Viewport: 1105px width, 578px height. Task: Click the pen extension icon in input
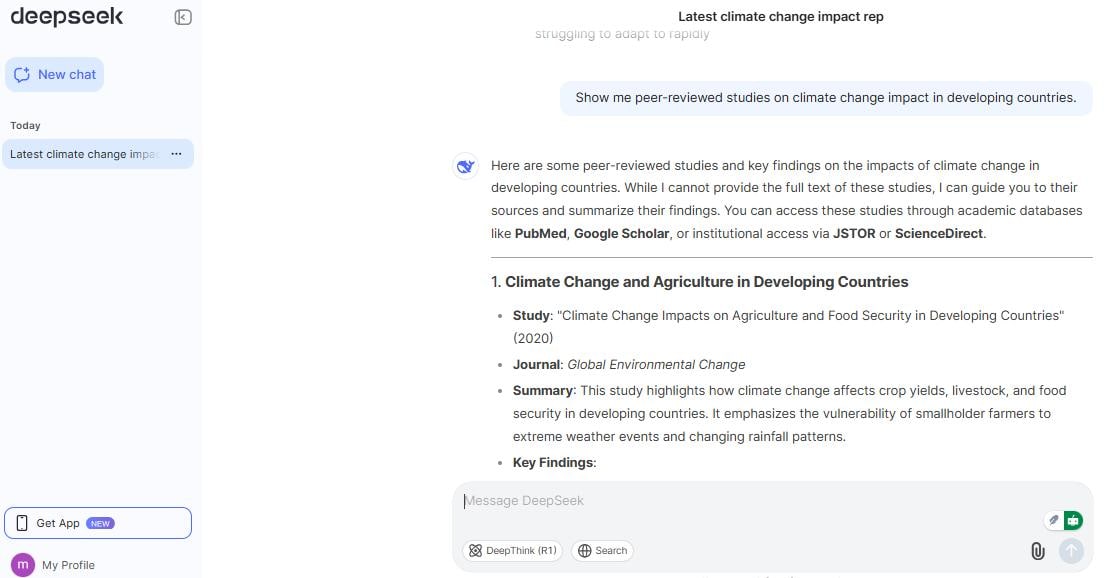click(x=1054, y=520)
